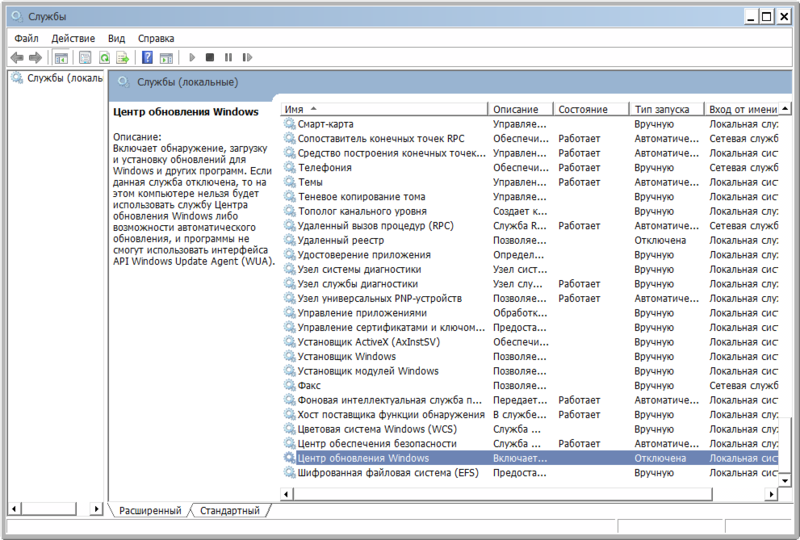This screenshot has height=540, width=800.
Task: Select Управление приложениями service
Action: coord(530,313)
